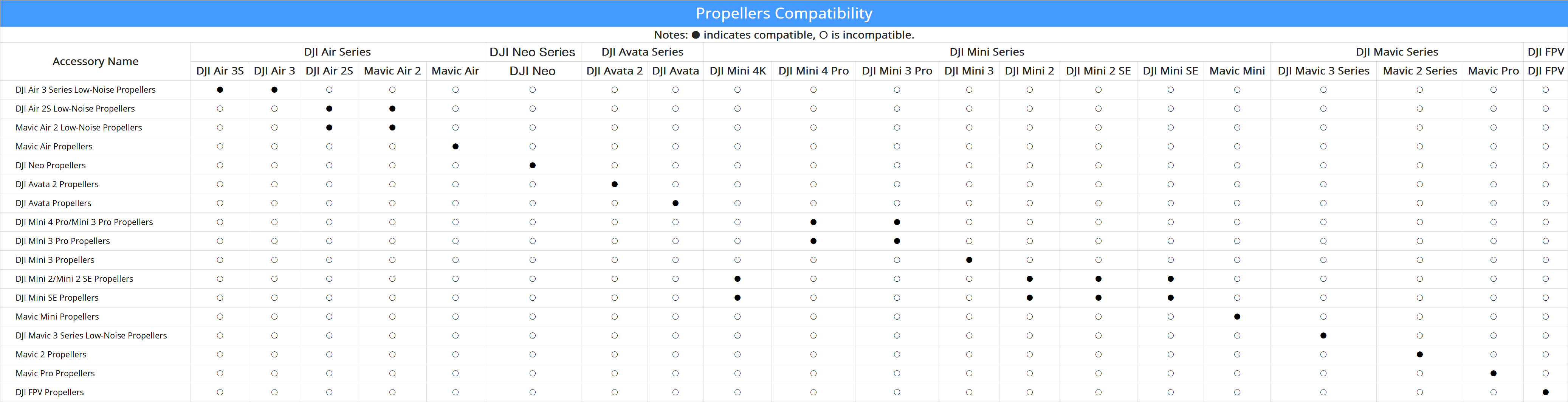Click filled dot for Mini SE Propellers under DJI Mini 4K
1568x402 pixels.
pyautogui.click(x=737, y=298)
